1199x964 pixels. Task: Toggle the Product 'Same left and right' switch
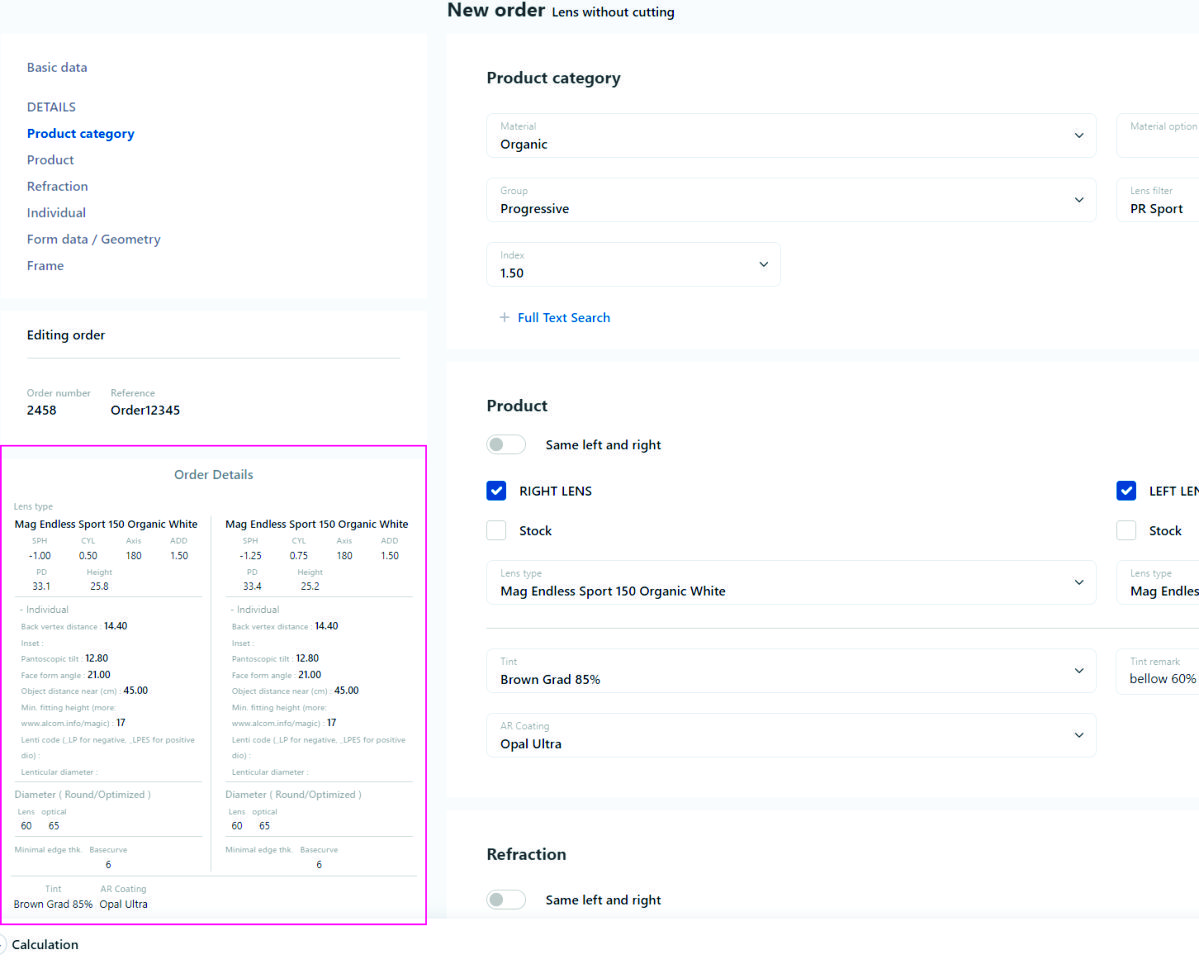[x=506, y=445]
